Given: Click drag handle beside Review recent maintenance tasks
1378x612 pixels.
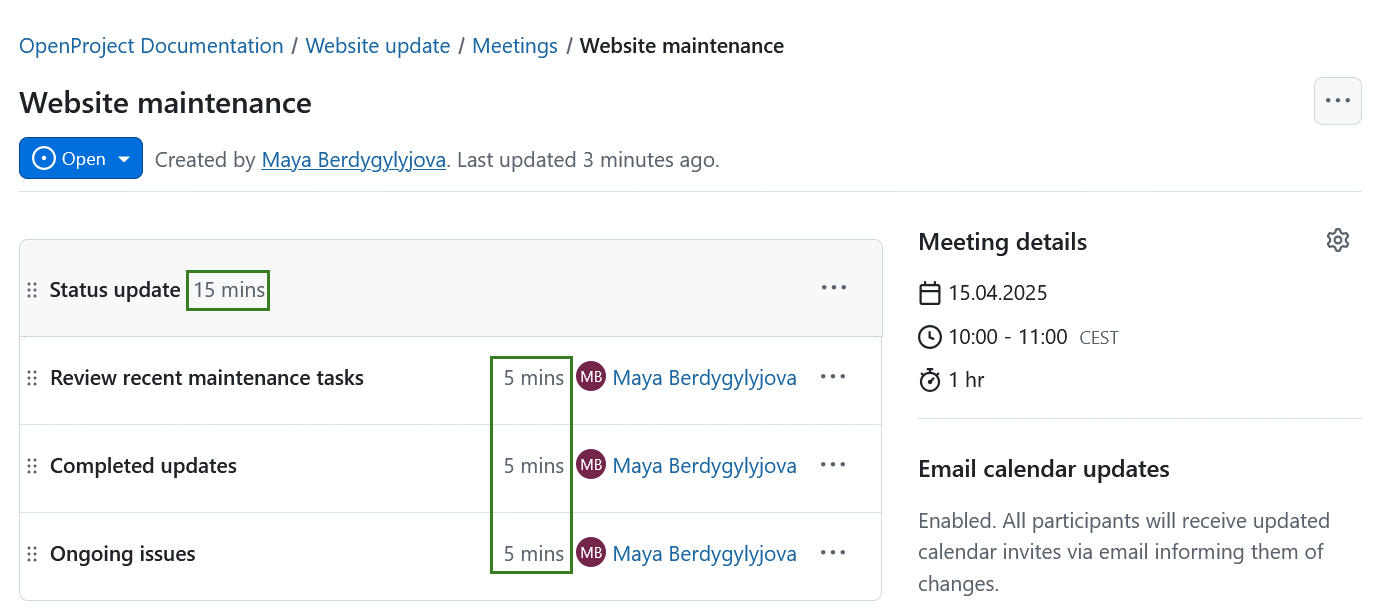Looking at the screenshot, I should pos(32,378).
